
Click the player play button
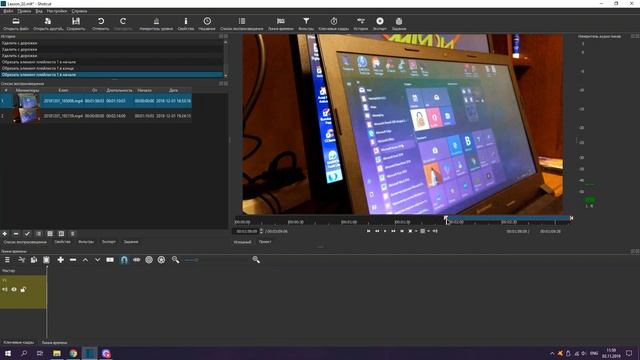pos(385,231)
